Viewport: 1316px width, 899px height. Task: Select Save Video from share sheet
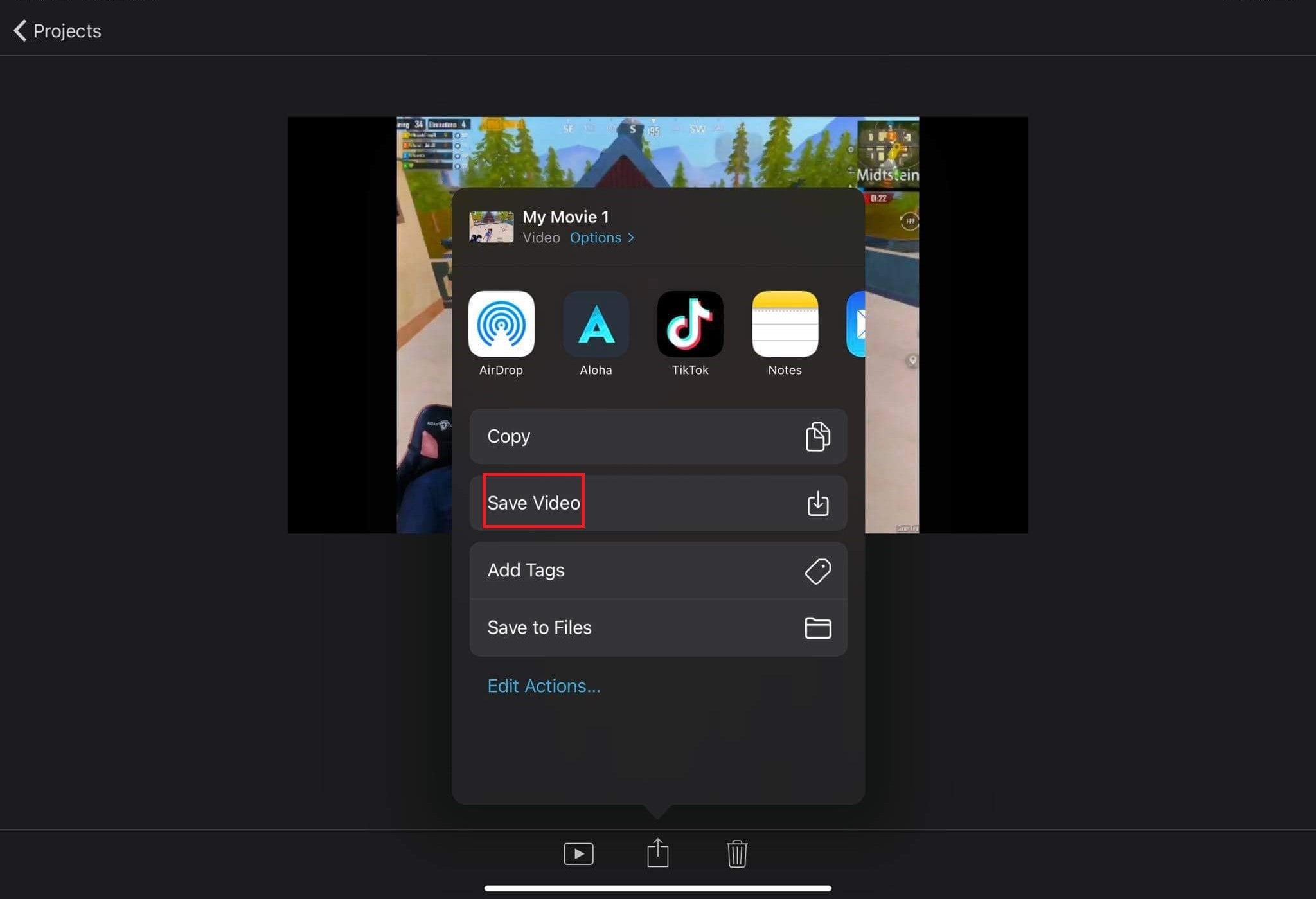[658, 502]
